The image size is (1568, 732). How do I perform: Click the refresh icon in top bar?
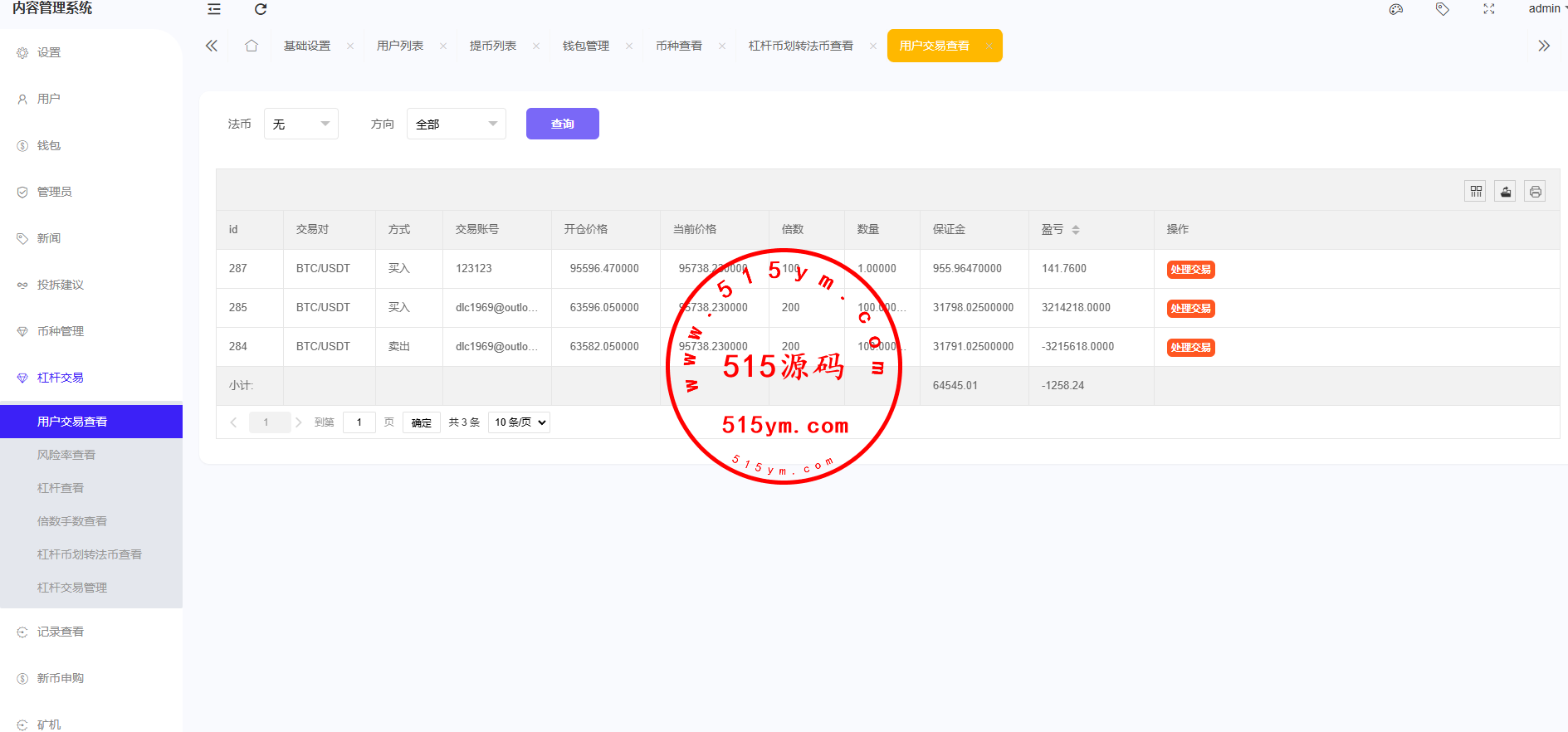coord(261,9)
